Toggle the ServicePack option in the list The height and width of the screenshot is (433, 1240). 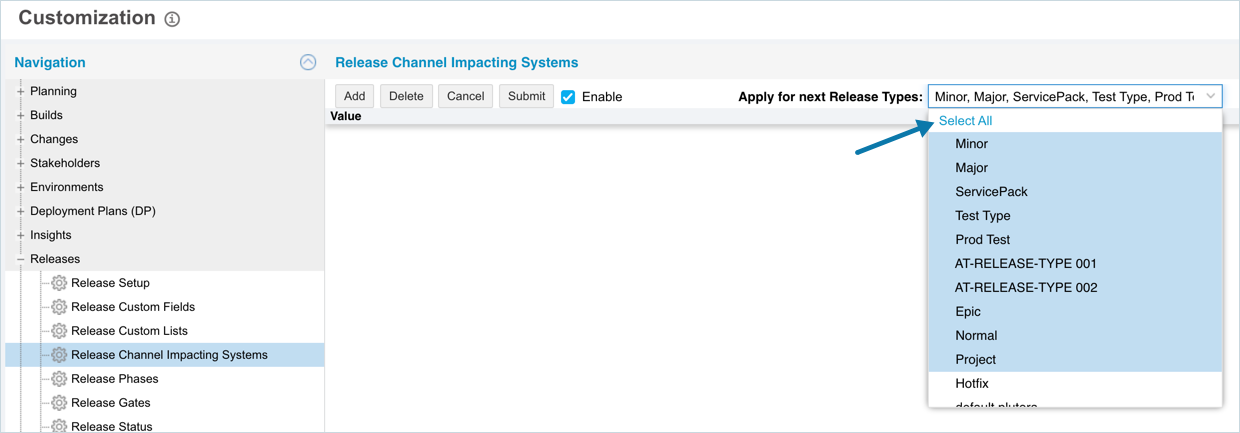991,192
